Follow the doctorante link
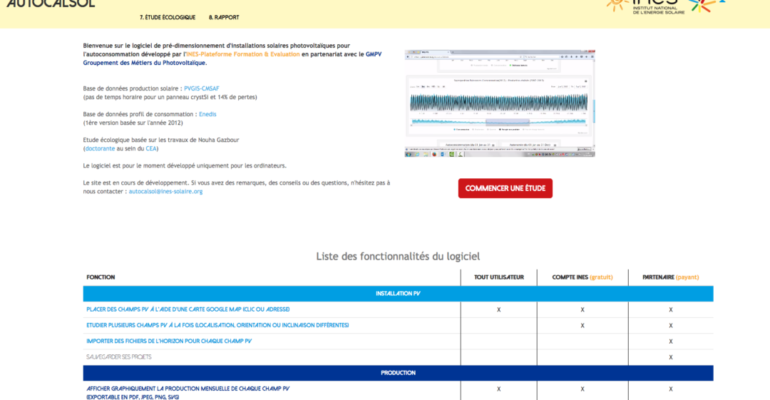This screenshot has width=770, height=400. coord(100,149)
